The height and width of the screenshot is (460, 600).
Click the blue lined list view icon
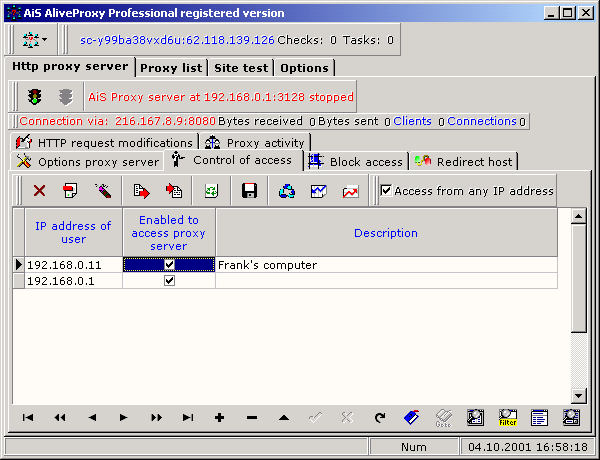(x=539, y=418)
